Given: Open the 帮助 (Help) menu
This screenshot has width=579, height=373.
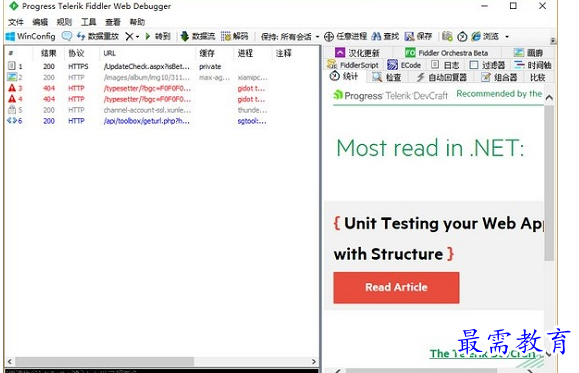Looking at the screenshot, I should tap(137, 22).
